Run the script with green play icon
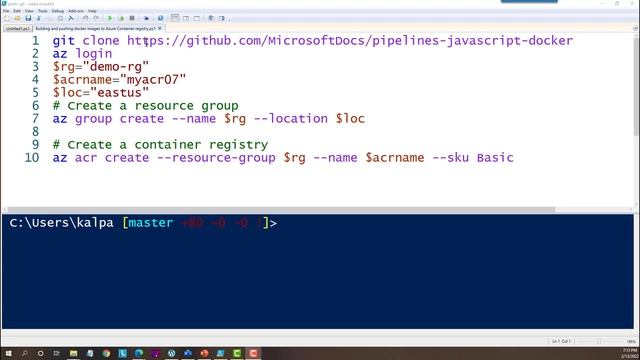This screenshot has width=640, height=360. [110, 18]
